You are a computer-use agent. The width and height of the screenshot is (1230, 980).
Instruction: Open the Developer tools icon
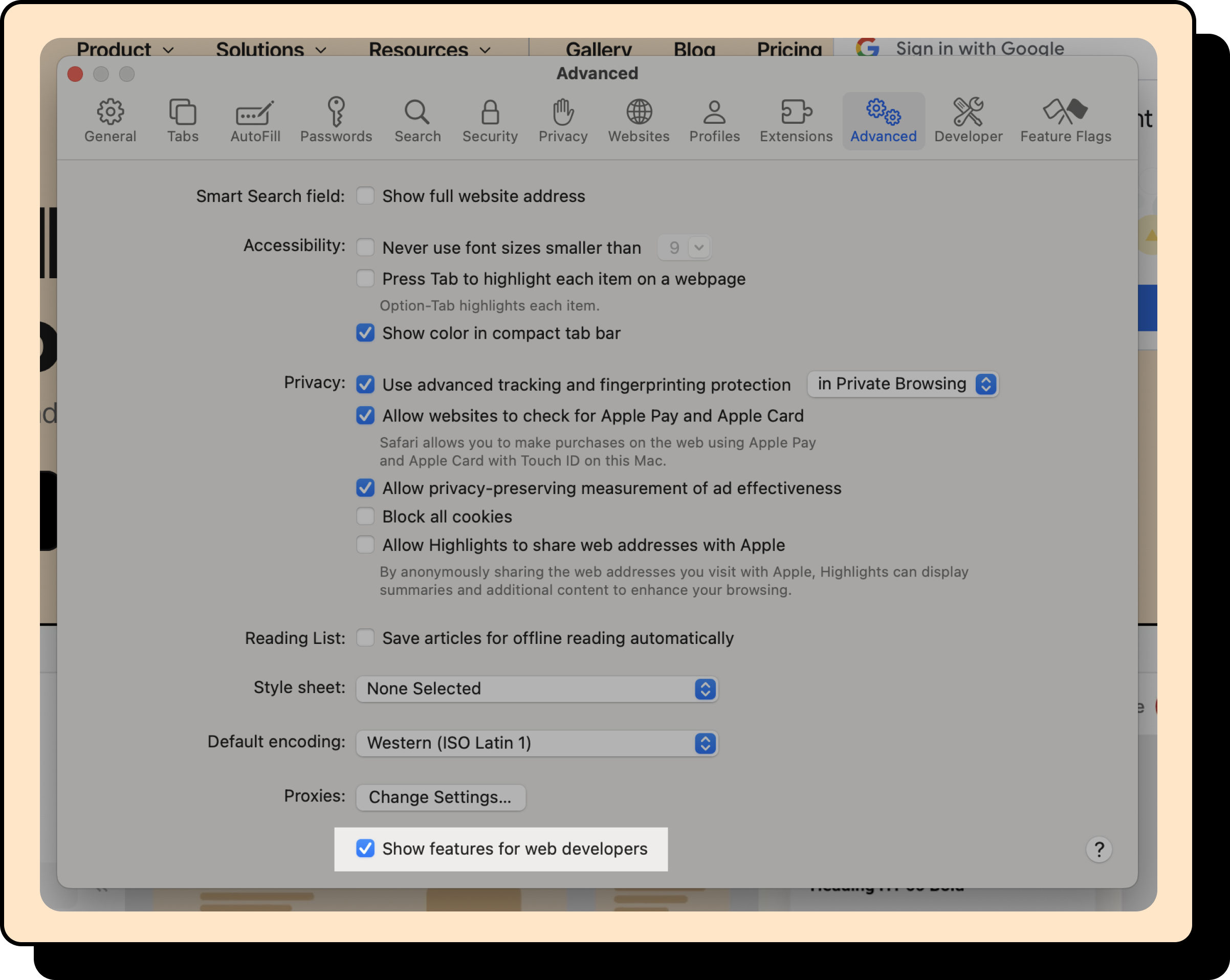pos(968,112)
